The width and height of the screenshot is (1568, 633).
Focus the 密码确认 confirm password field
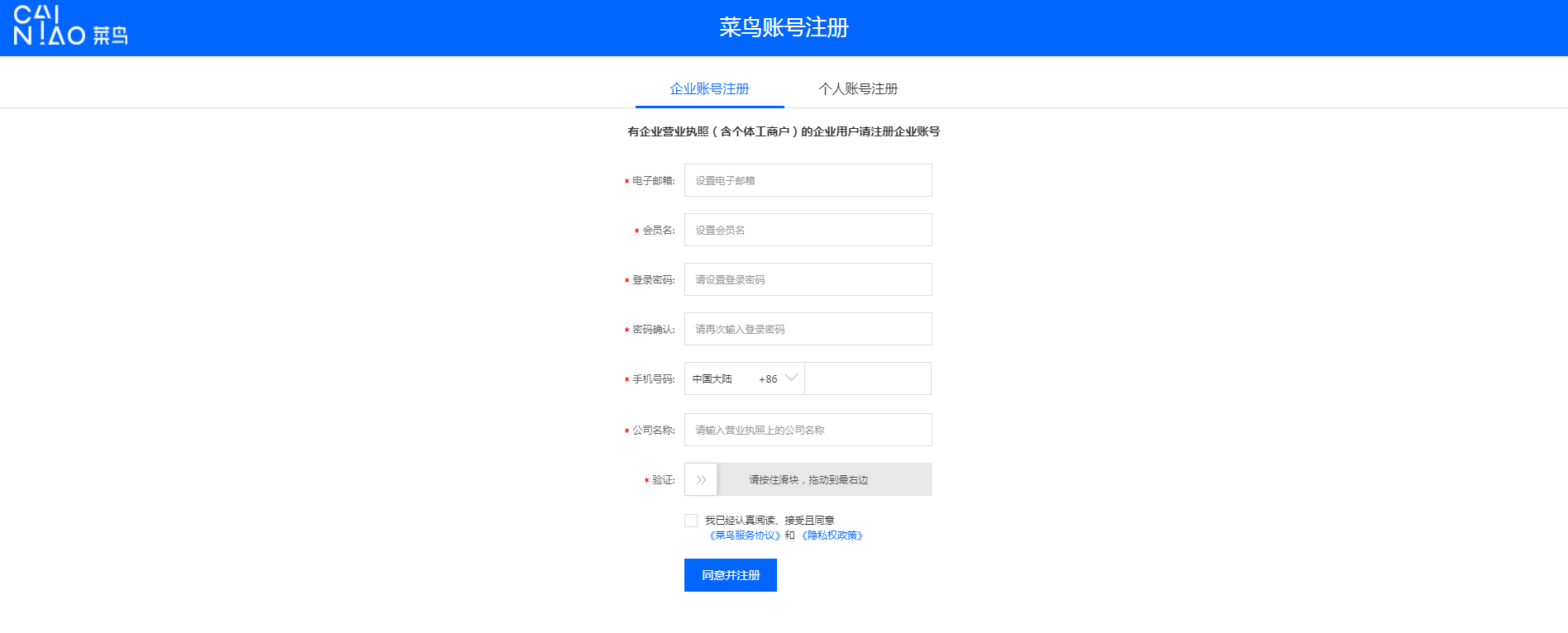808,329
